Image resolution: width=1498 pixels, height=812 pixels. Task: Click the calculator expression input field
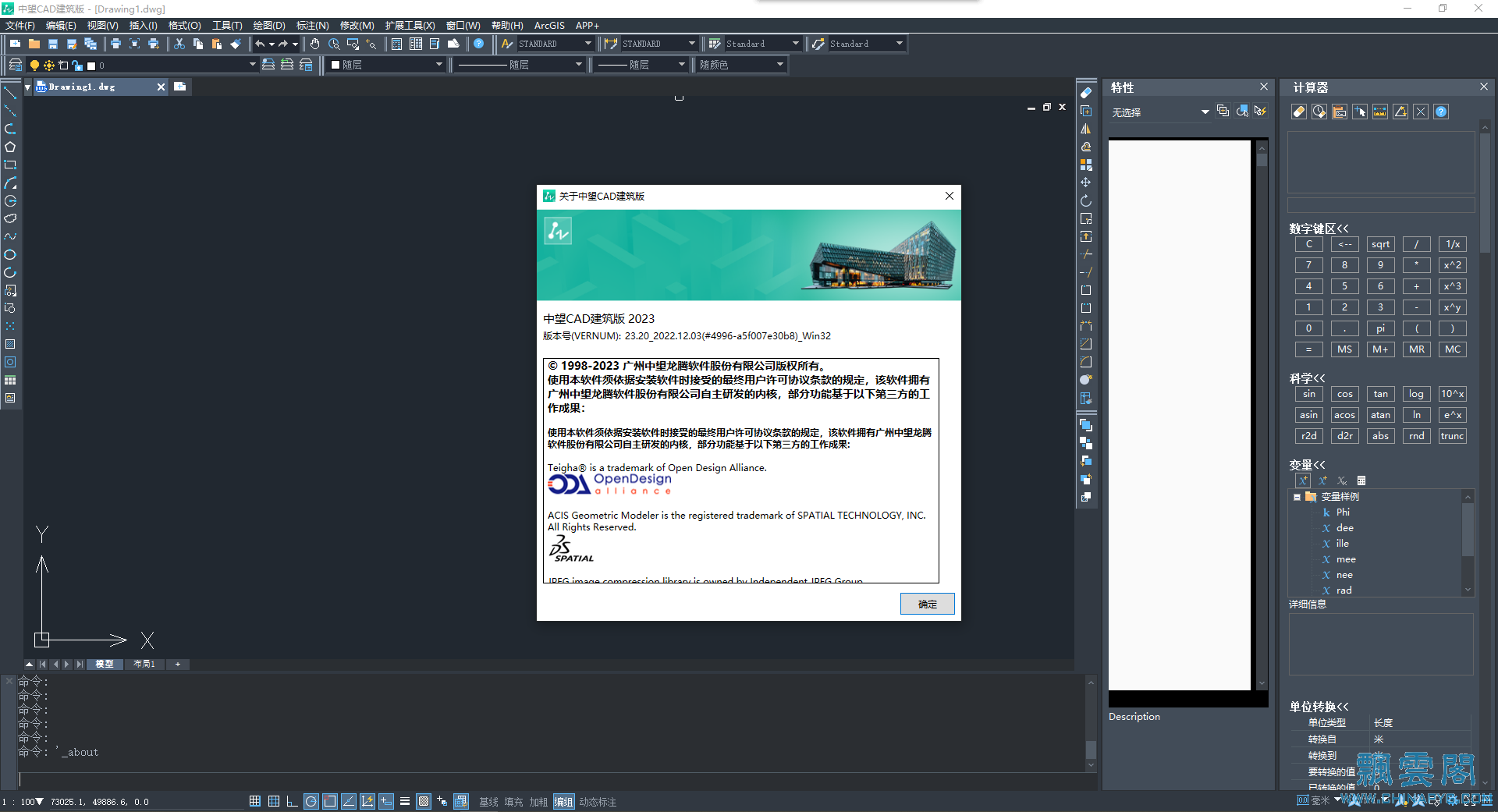[1381, 204]
